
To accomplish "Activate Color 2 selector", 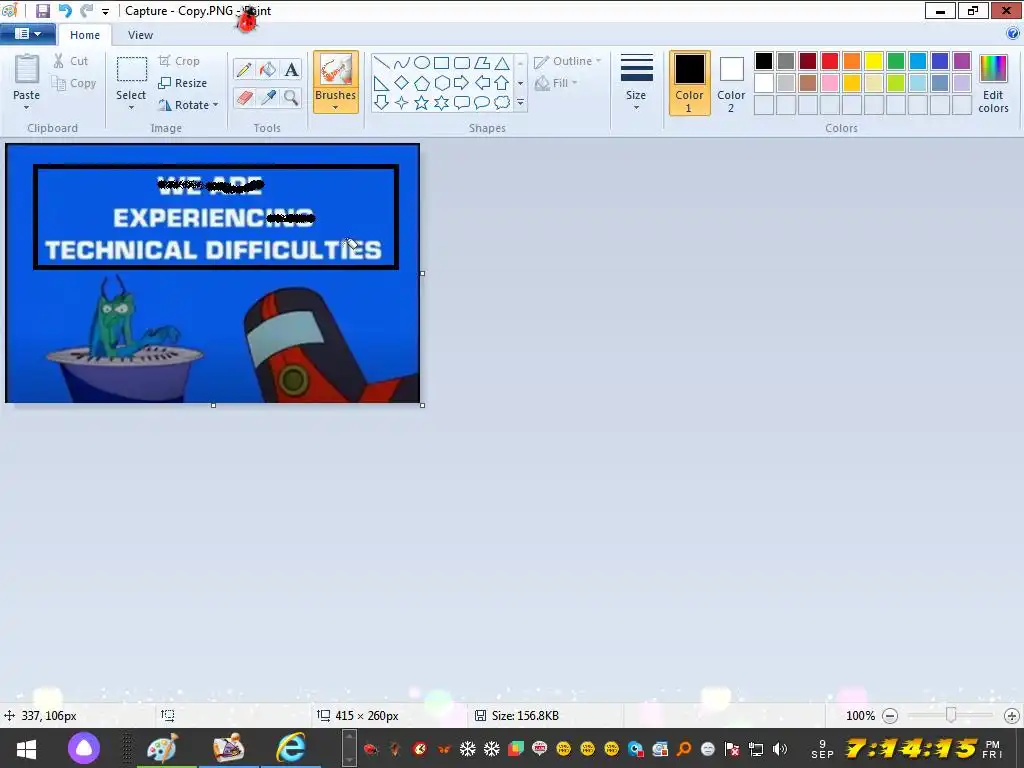I will [x=731, y=83].
